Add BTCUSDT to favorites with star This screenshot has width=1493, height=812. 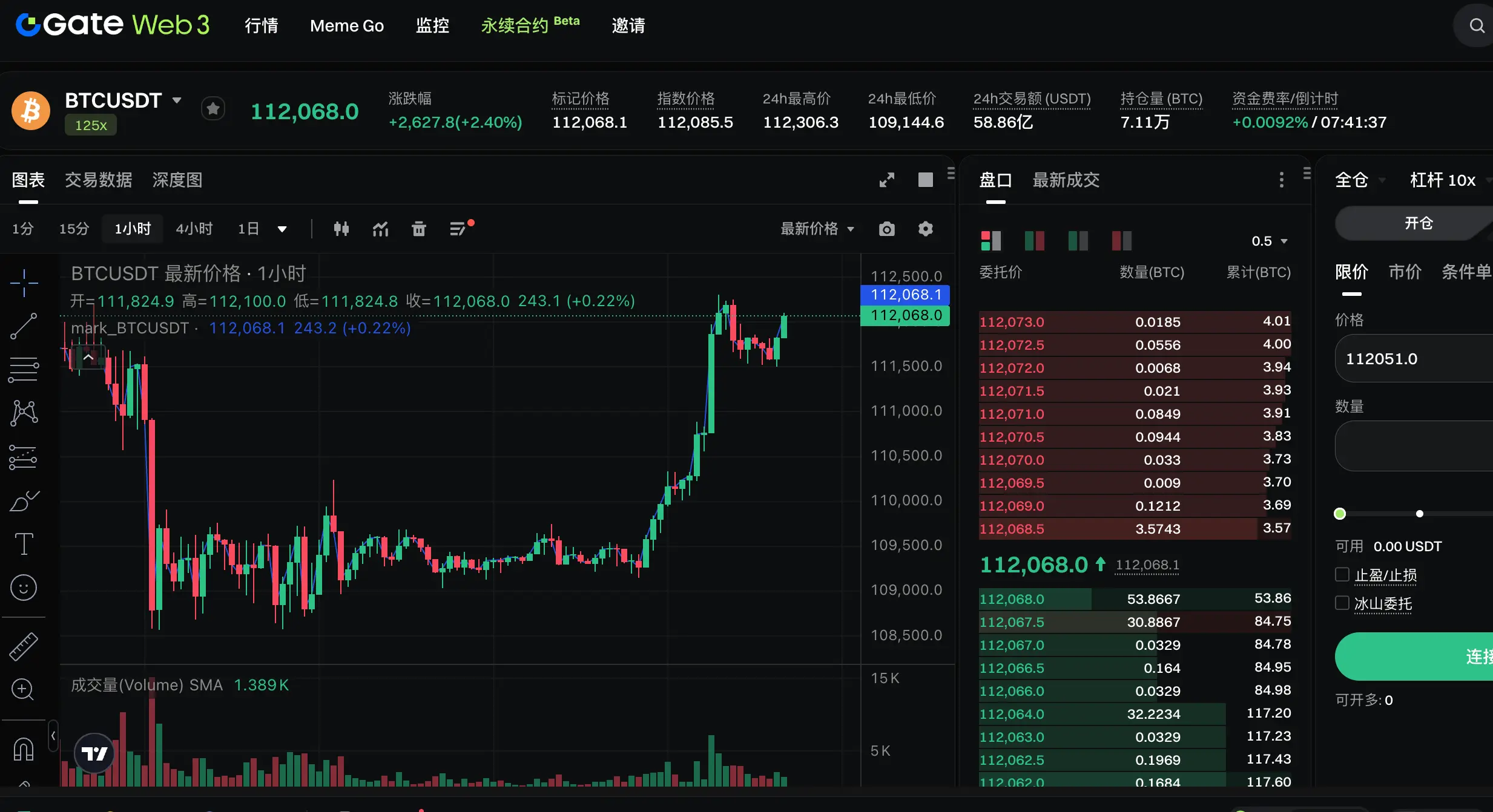click(x=213, y=109)
